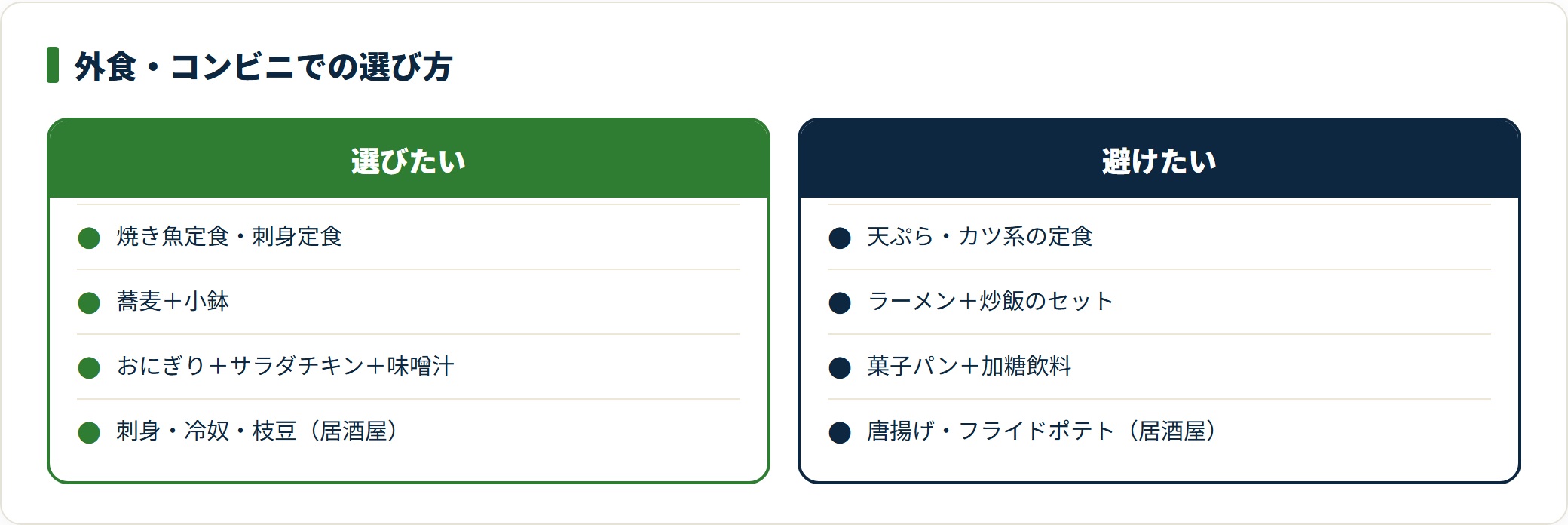Select the 蕎麦+小鉢 list item text

click(173, 302)
